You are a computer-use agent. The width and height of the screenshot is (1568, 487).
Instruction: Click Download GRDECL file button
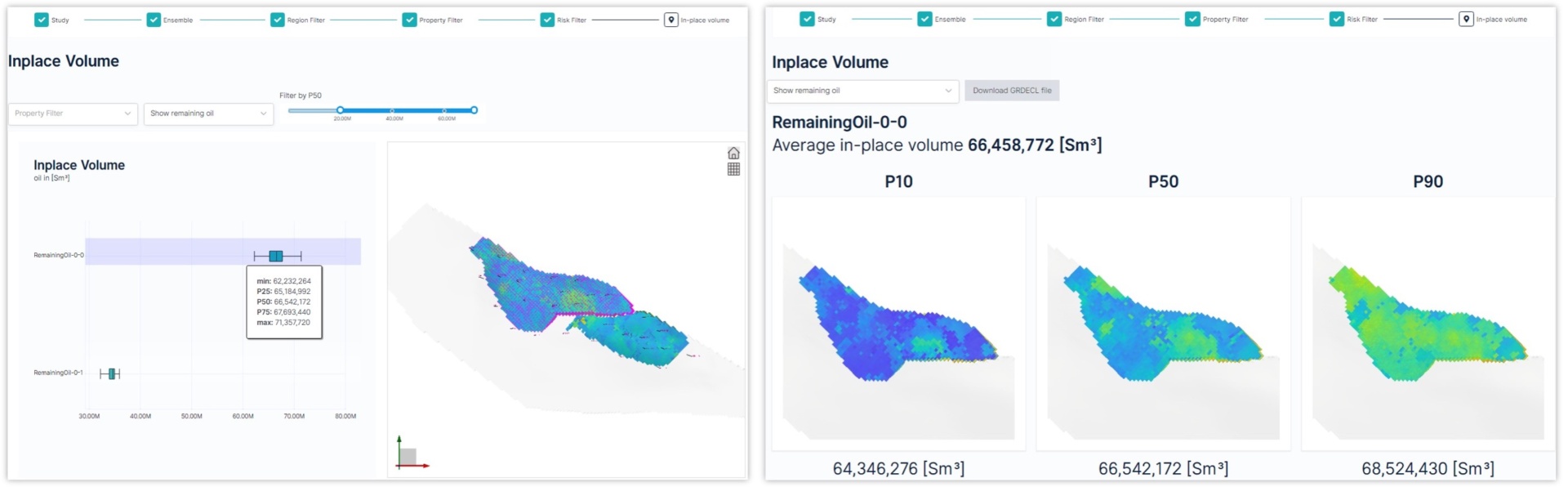click(x=1012, y=91)
